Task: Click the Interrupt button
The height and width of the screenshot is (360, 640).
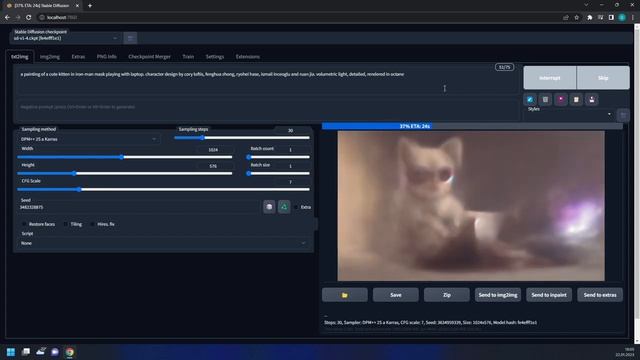Action: point(550,78)
